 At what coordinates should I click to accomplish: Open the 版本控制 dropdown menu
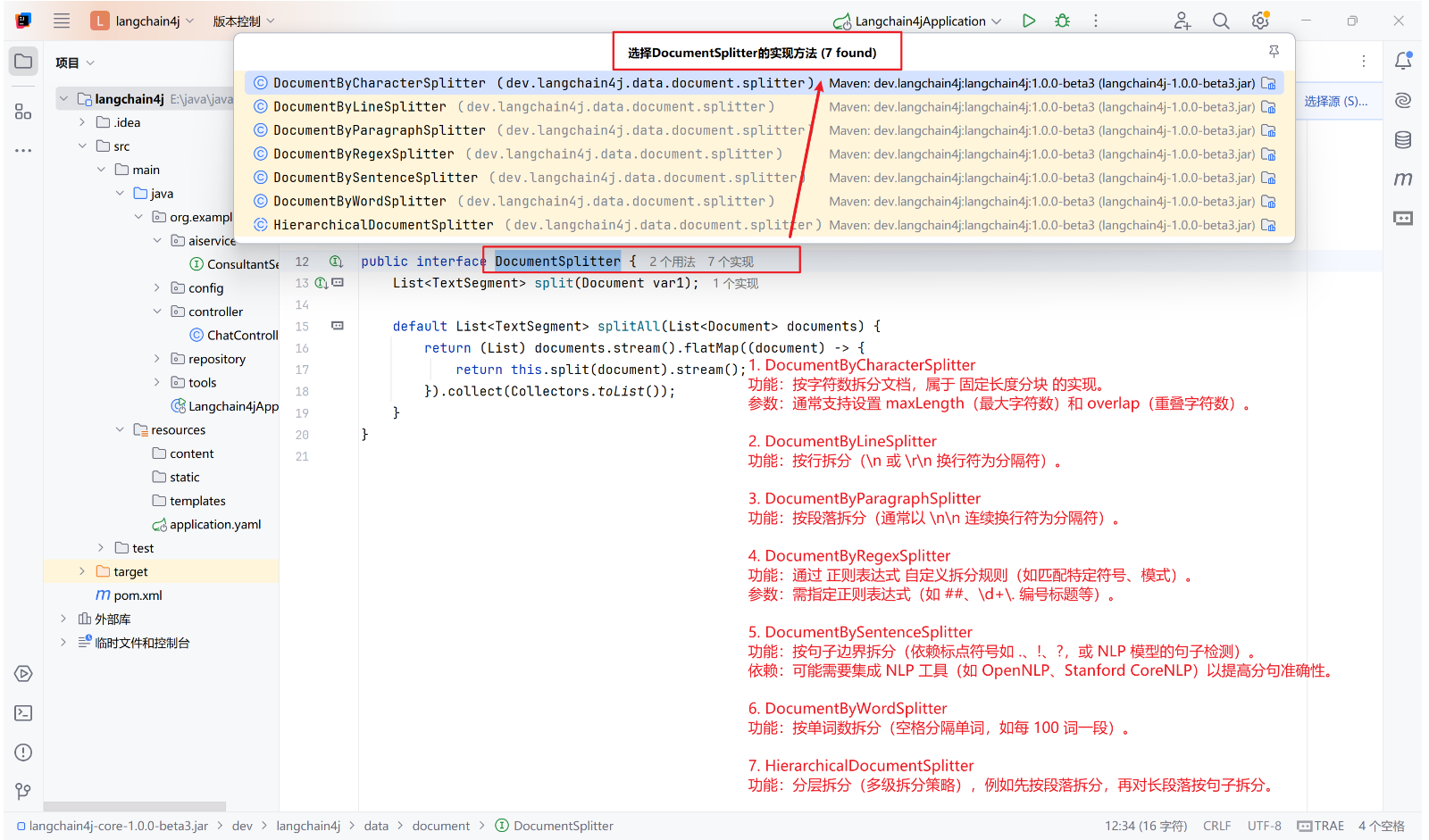pyautogui.click(x=243, y=21)
